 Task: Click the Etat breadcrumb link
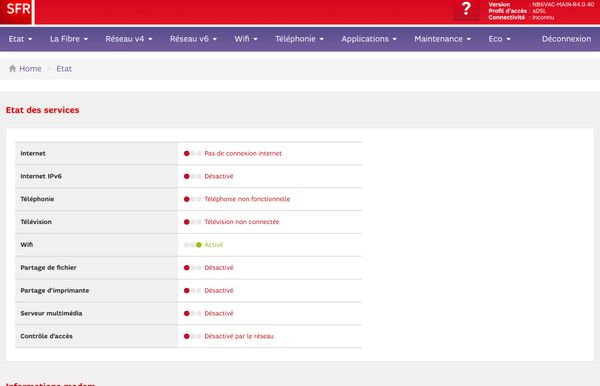pyautogui.click(x=64, y=69)
